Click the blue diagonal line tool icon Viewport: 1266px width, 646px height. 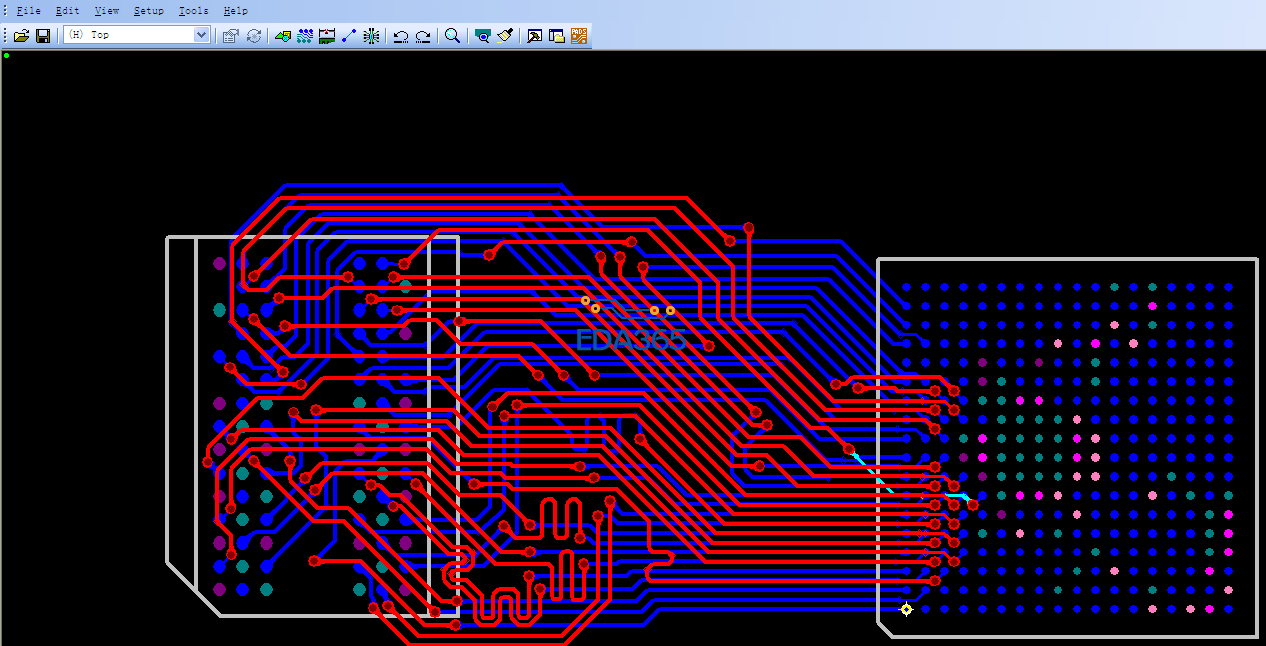click(x=349, y=36)
